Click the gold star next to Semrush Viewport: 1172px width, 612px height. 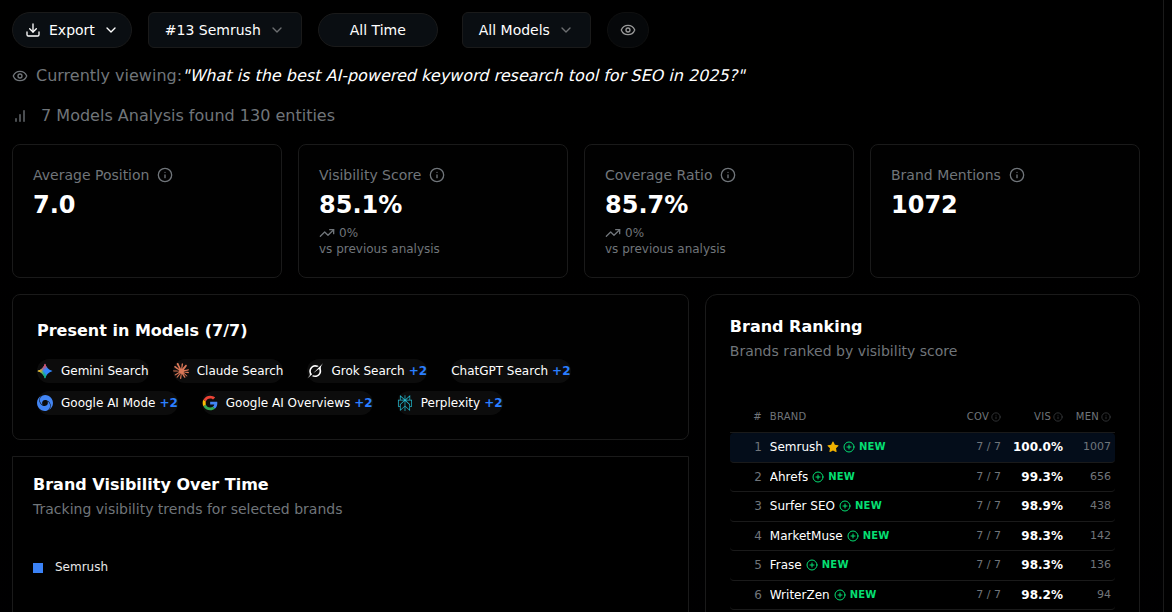point(833,447)
